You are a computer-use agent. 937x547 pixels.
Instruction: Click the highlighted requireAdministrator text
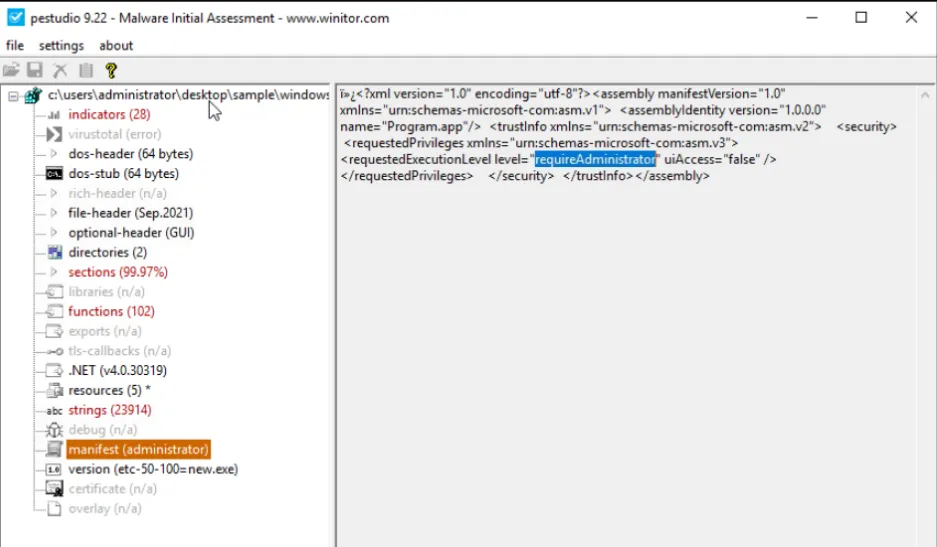pyautogui.click(x=595, y=159)
